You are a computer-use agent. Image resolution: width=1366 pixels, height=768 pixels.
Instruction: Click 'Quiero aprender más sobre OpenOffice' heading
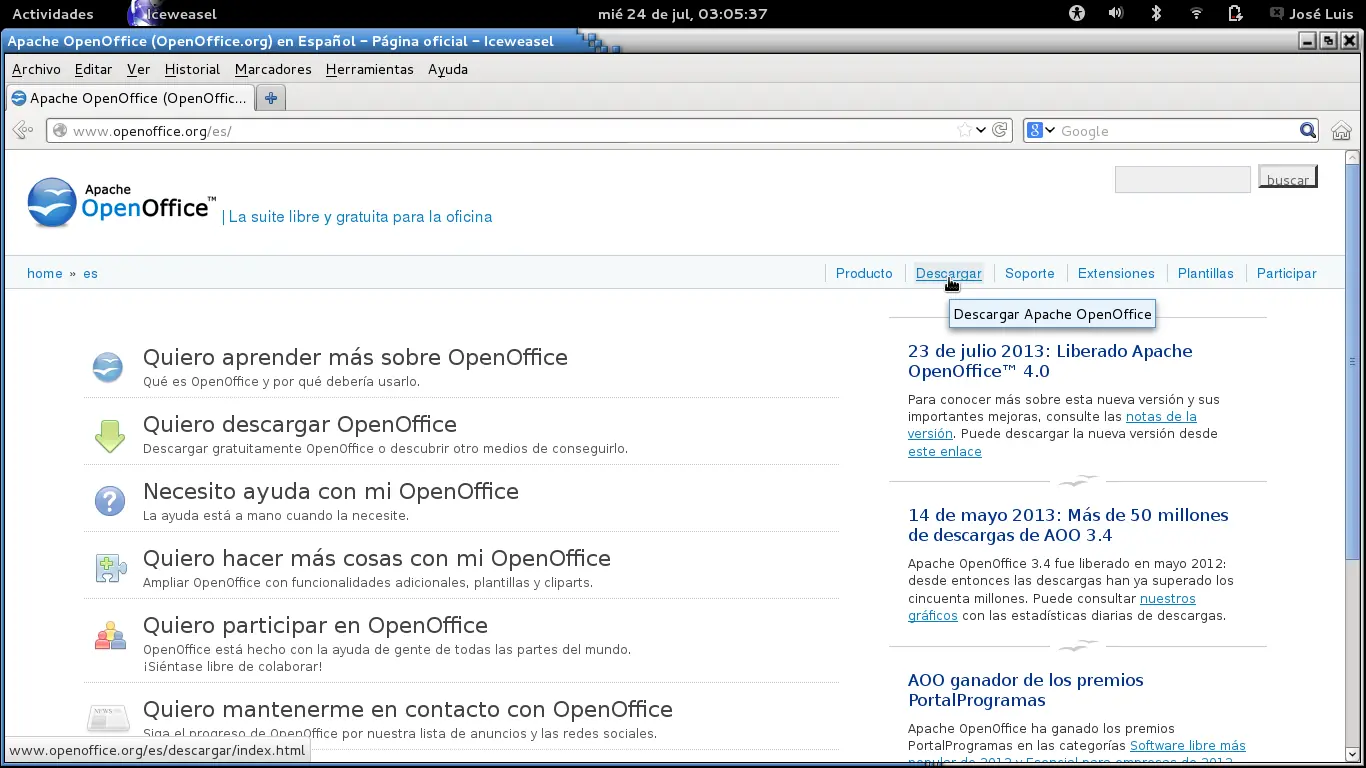pos(355,357)
